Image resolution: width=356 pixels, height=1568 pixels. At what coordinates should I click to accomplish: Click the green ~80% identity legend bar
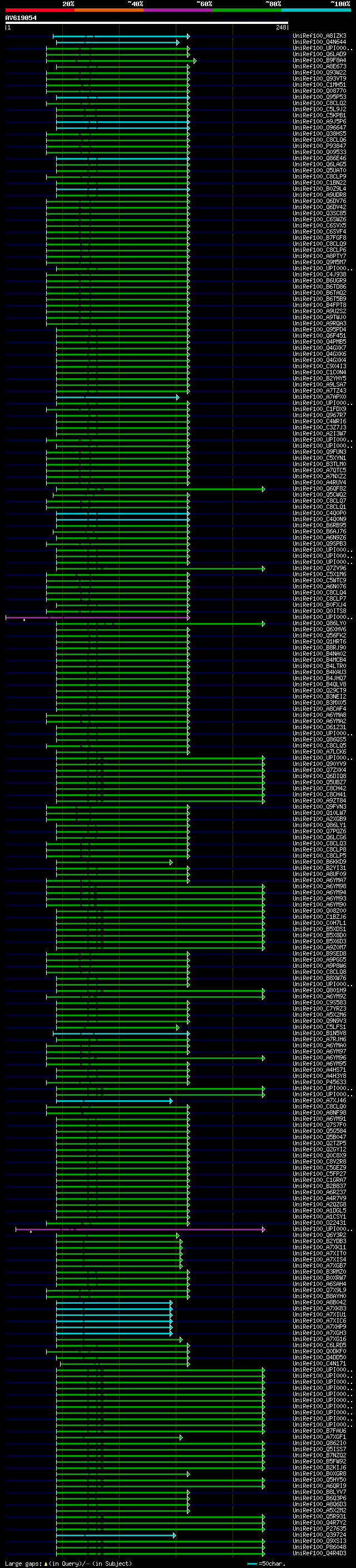247,10
